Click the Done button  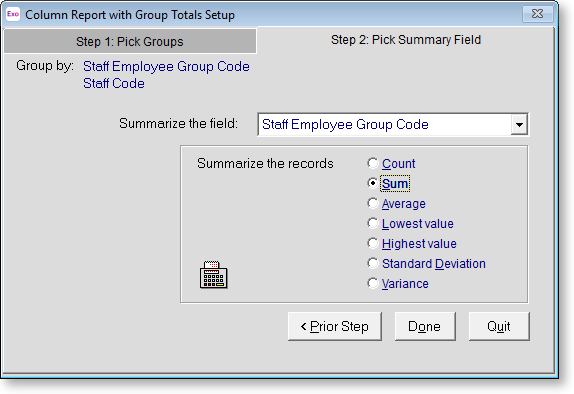[x=425, y=326]
